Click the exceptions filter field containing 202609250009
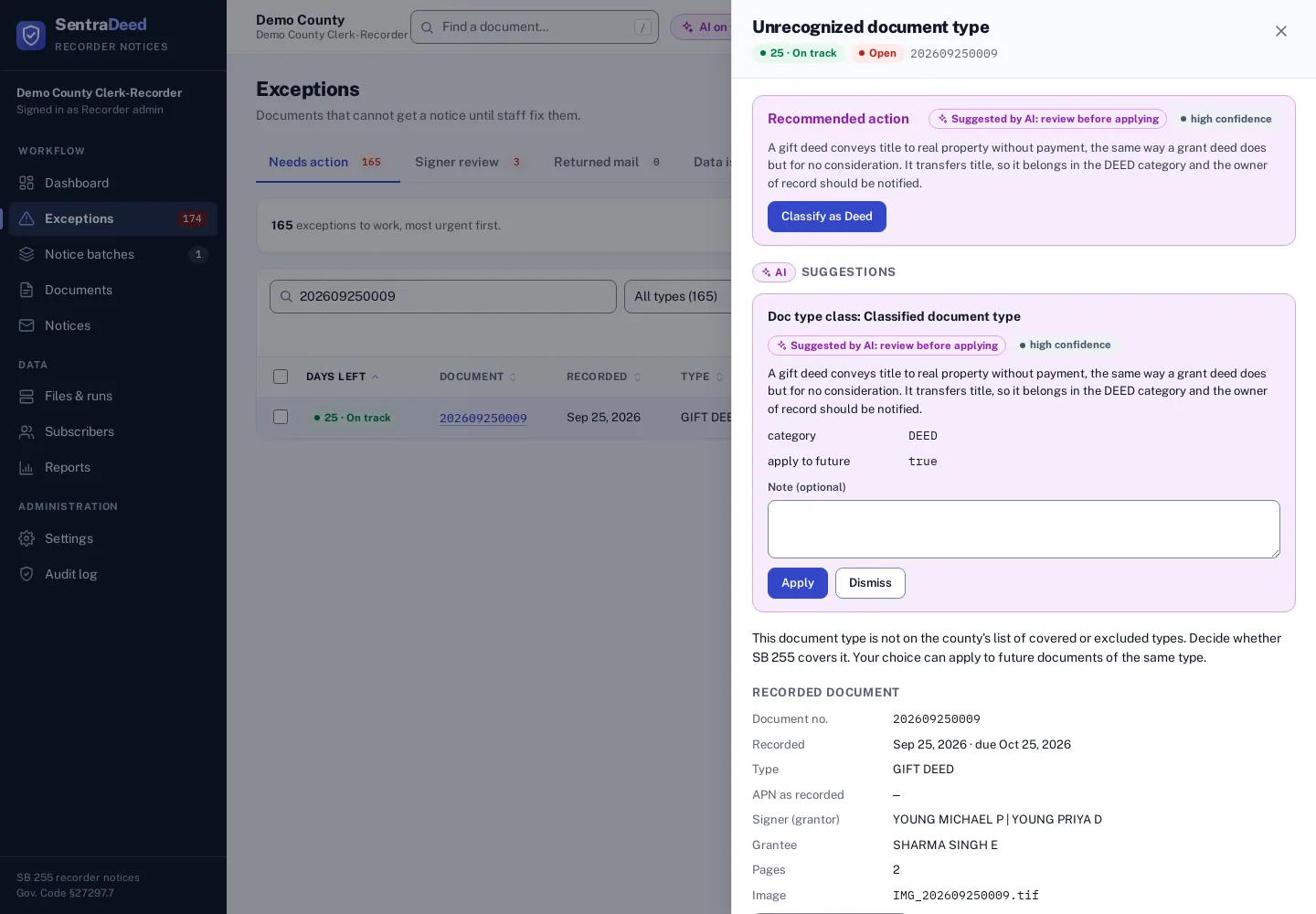Screen dimensions: 1316x914 click(443, 296)
